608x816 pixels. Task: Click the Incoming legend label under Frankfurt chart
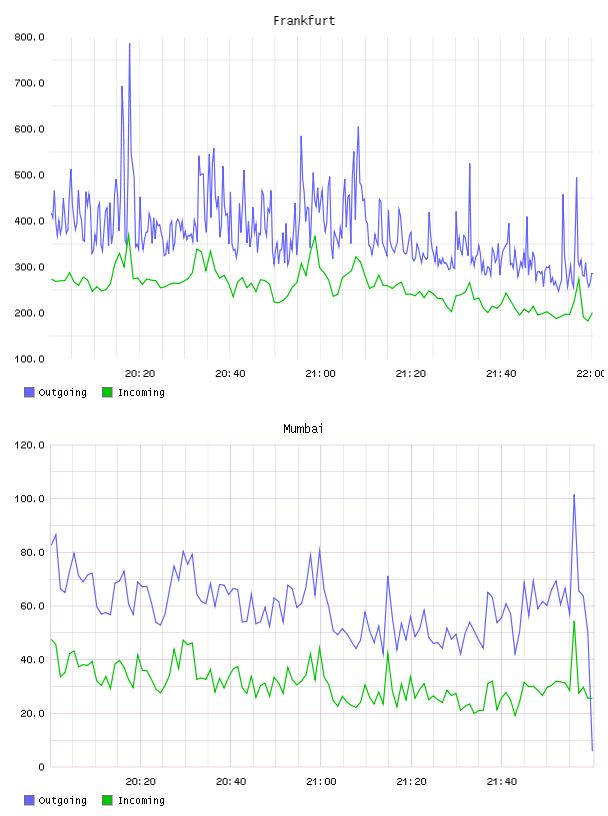[141, 392]
